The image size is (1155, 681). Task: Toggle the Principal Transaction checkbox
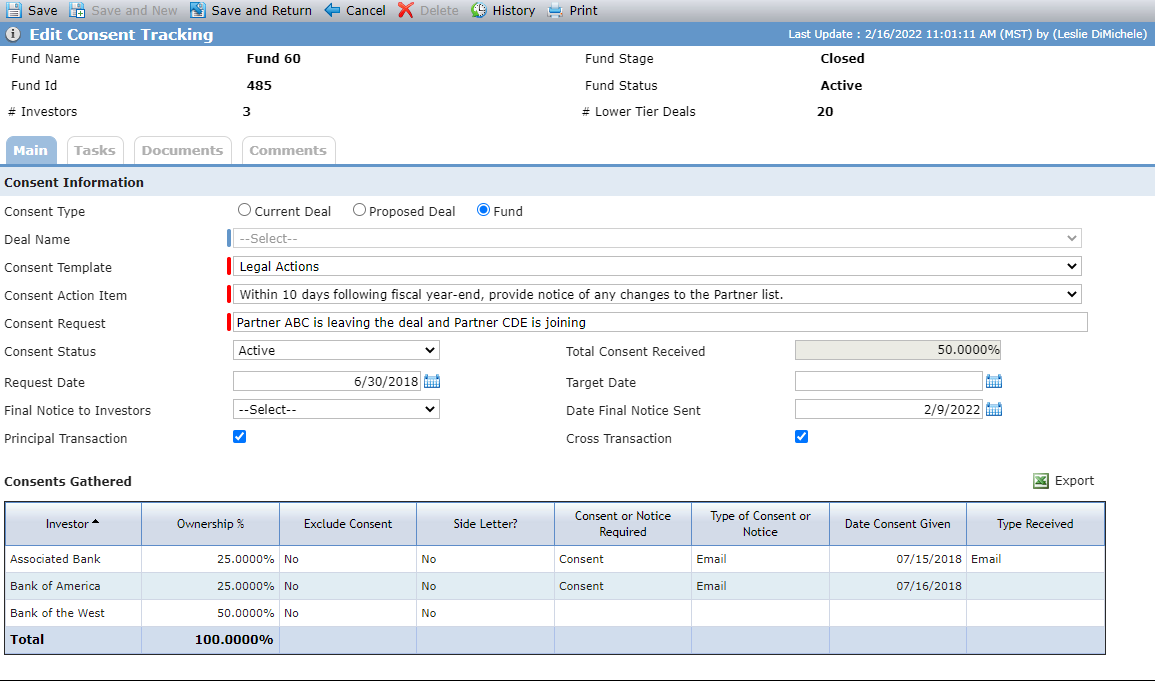click(239, 437)
